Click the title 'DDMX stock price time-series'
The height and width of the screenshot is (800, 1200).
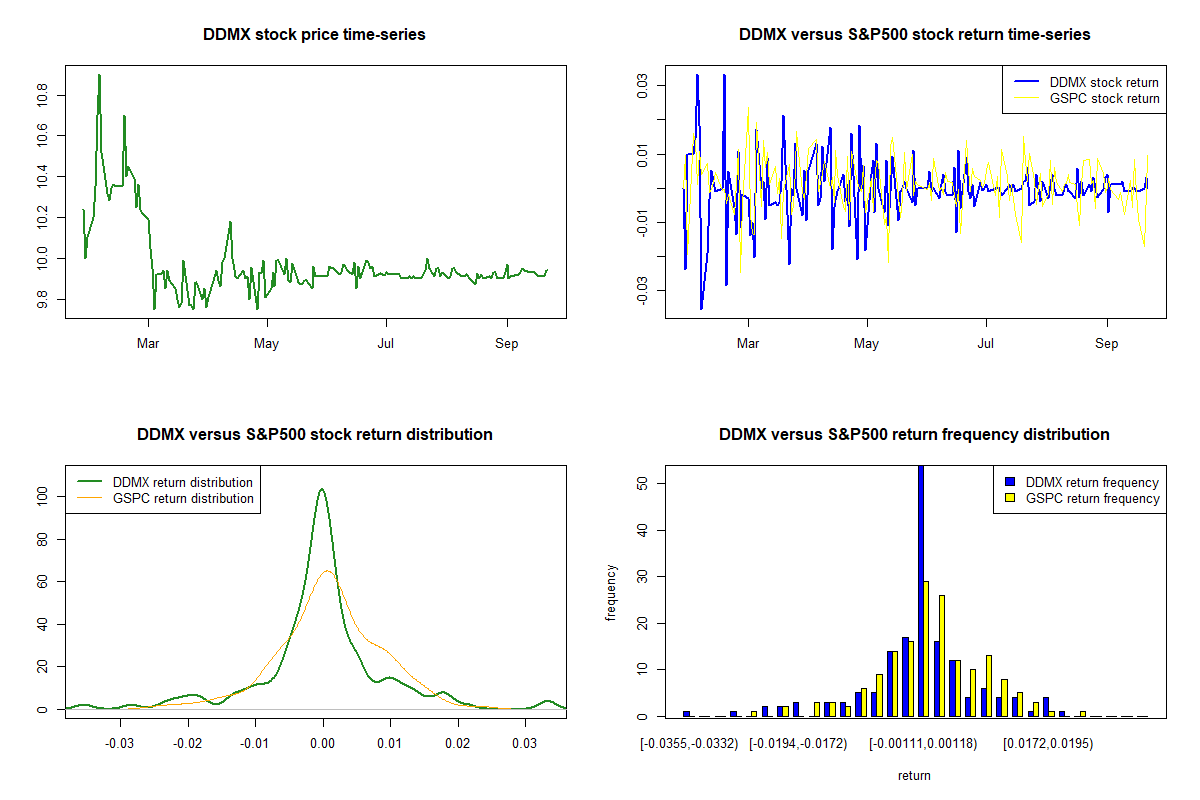[x=314, y=35]
